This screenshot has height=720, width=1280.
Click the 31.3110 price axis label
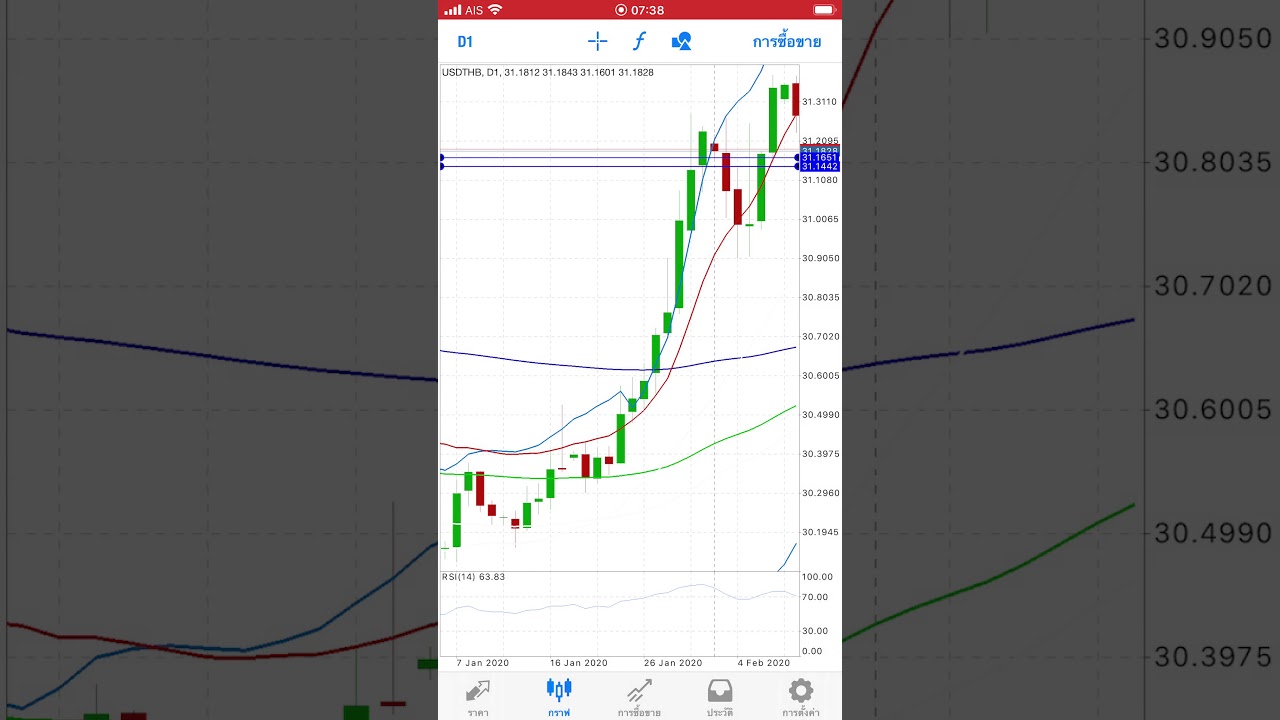(x=820, y=102)
